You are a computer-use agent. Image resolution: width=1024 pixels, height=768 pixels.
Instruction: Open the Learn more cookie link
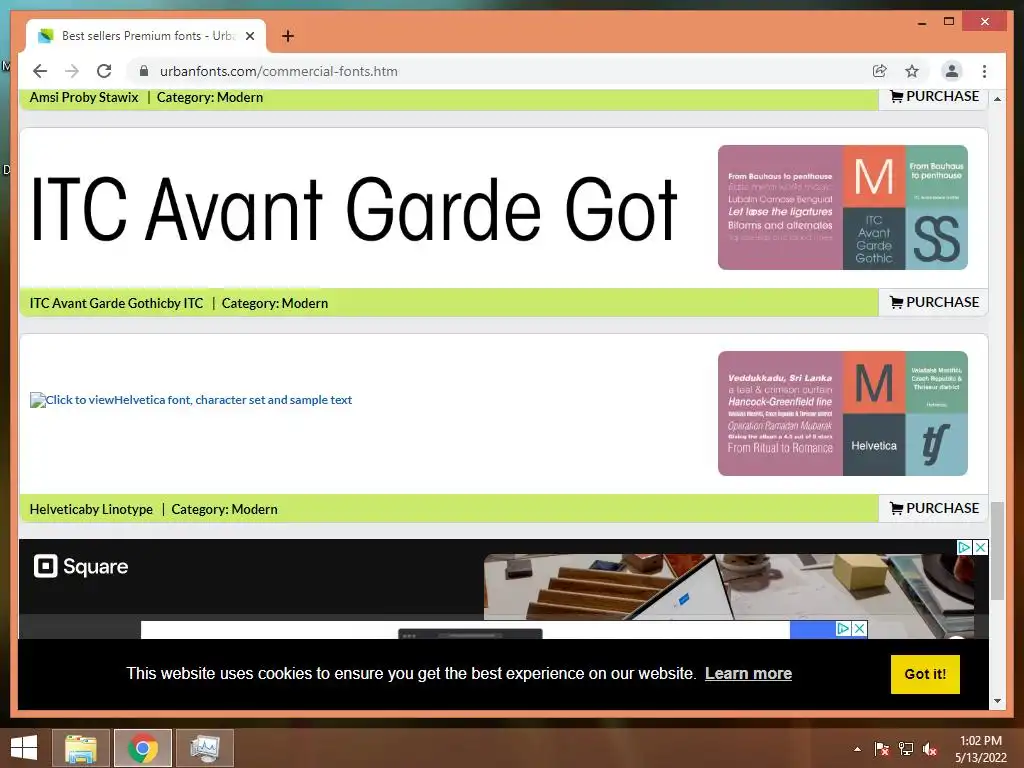[748, 673]
